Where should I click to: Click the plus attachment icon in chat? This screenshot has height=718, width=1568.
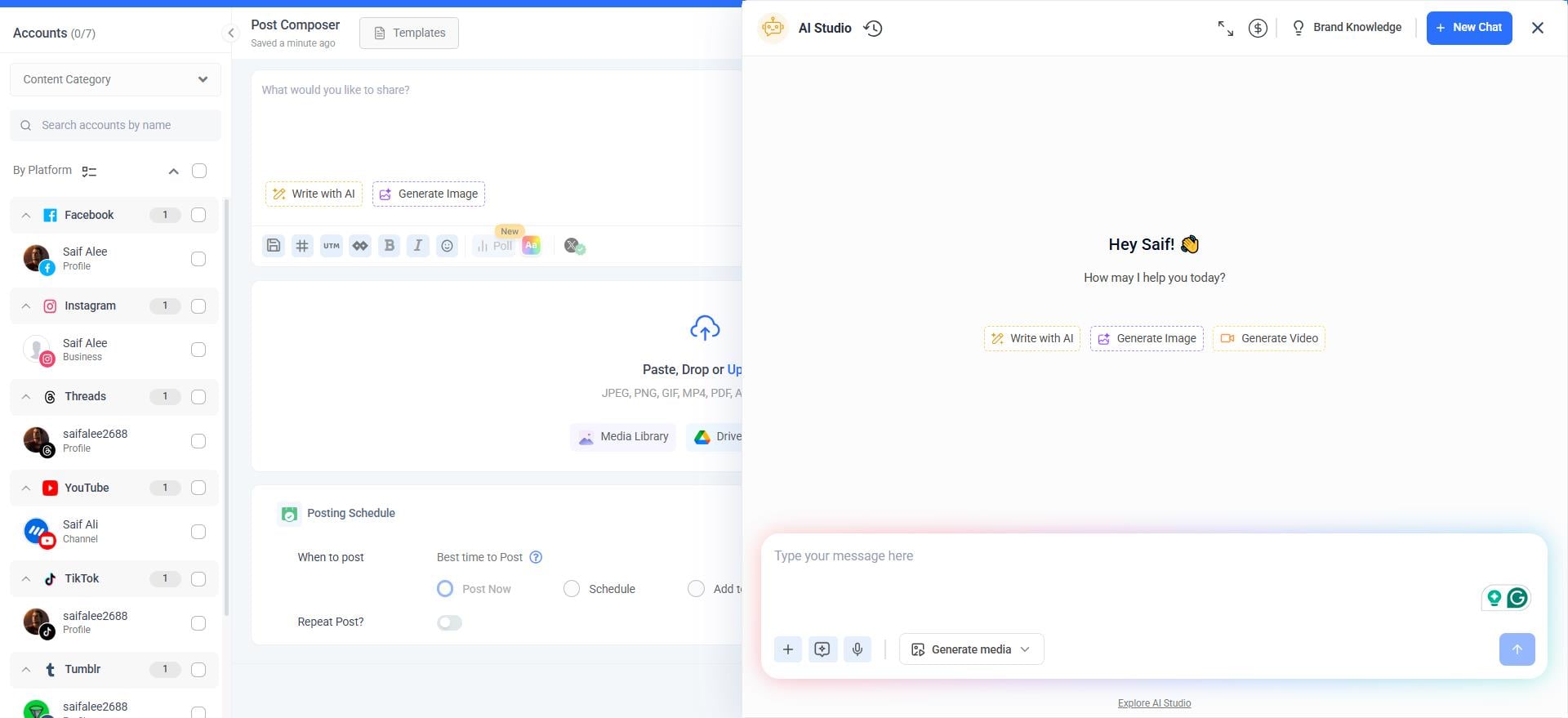click(x=787, y=649)
